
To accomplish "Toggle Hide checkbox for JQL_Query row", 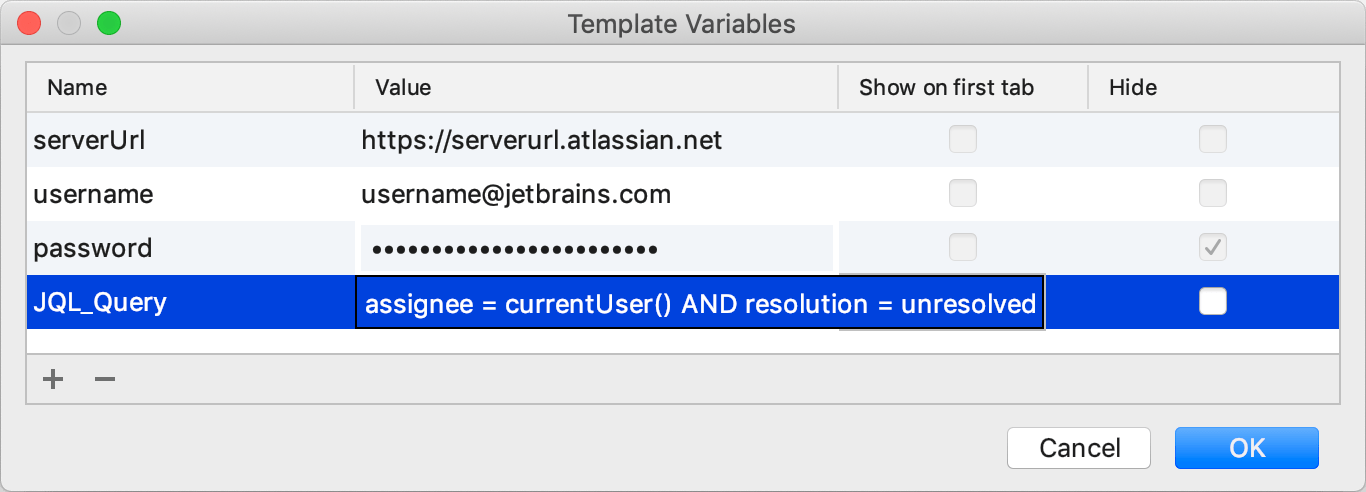I will click(1213, 301).
